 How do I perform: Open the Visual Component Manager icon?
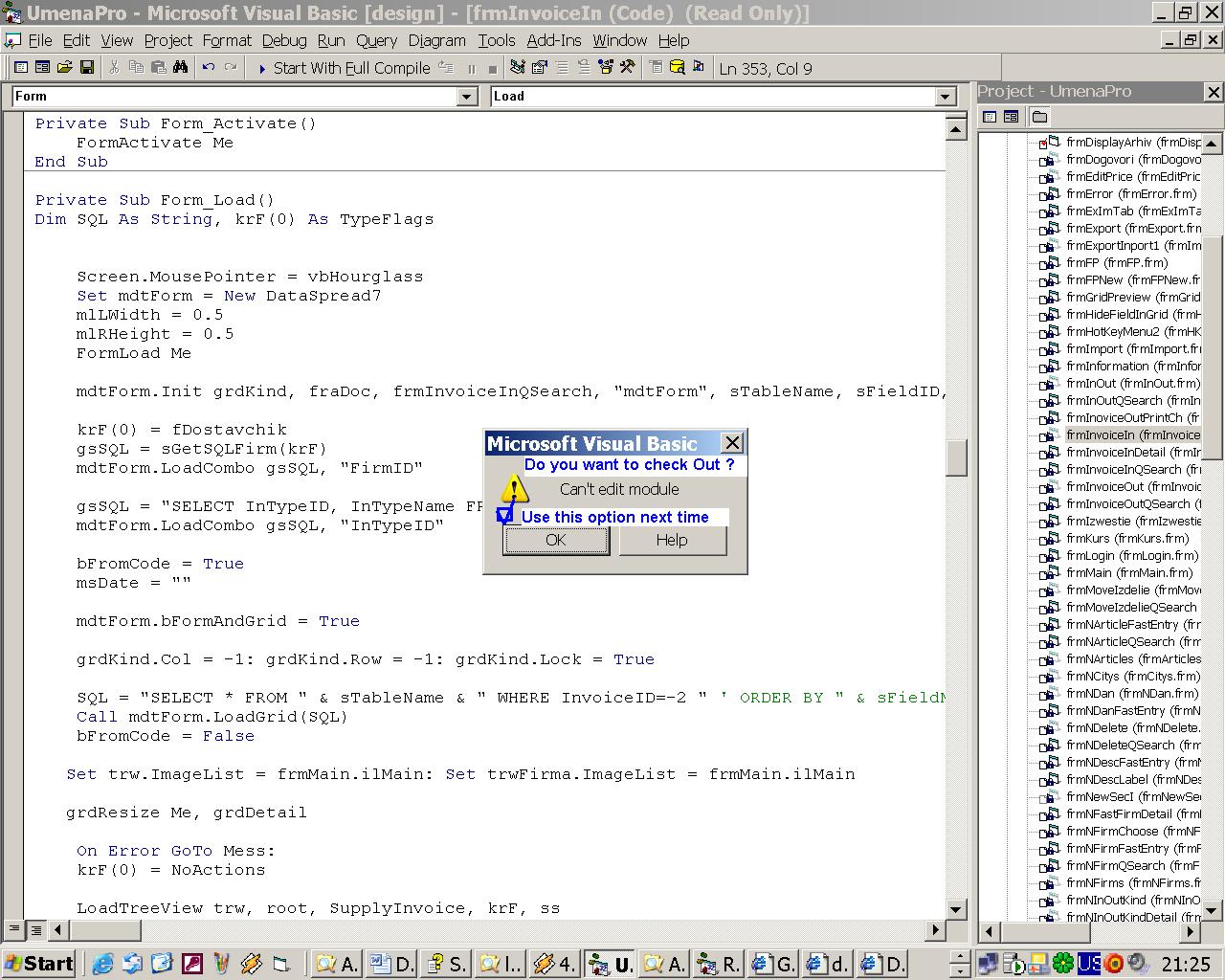click(x=698, y=68)
